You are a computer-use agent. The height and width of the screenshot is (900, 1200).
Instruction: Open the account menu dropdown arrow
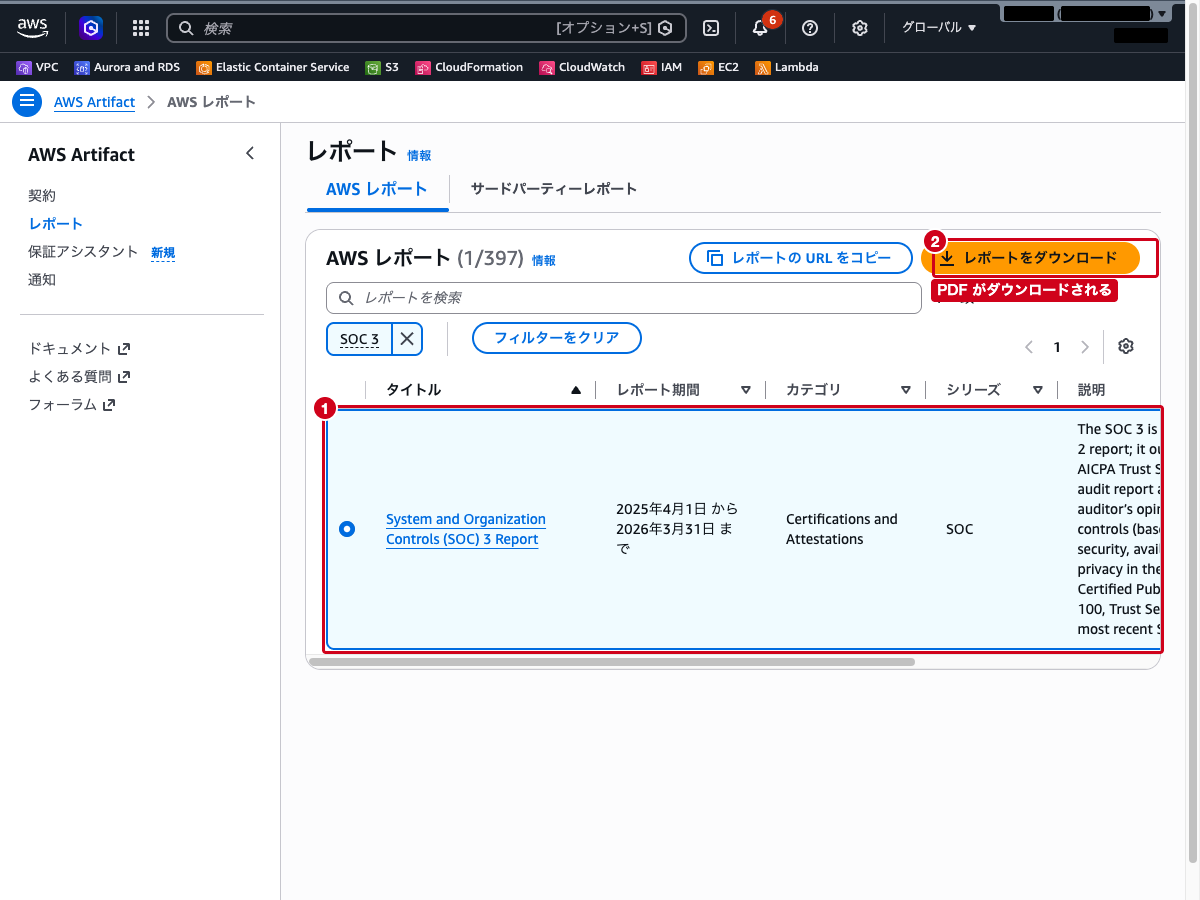[x=1161, y=14]
